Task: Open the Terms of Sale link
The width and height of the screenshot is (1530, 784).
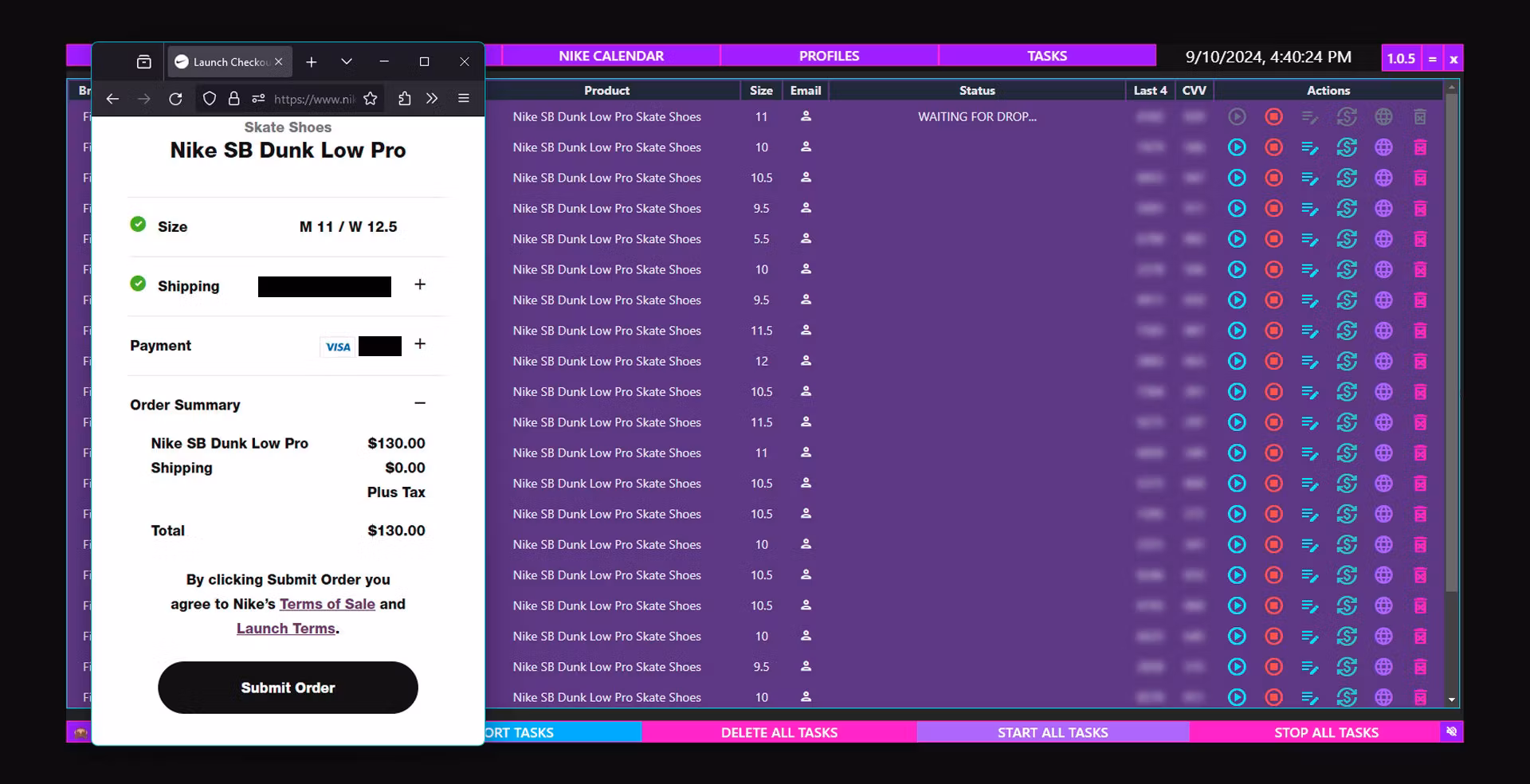Action: tap(327, 604)
